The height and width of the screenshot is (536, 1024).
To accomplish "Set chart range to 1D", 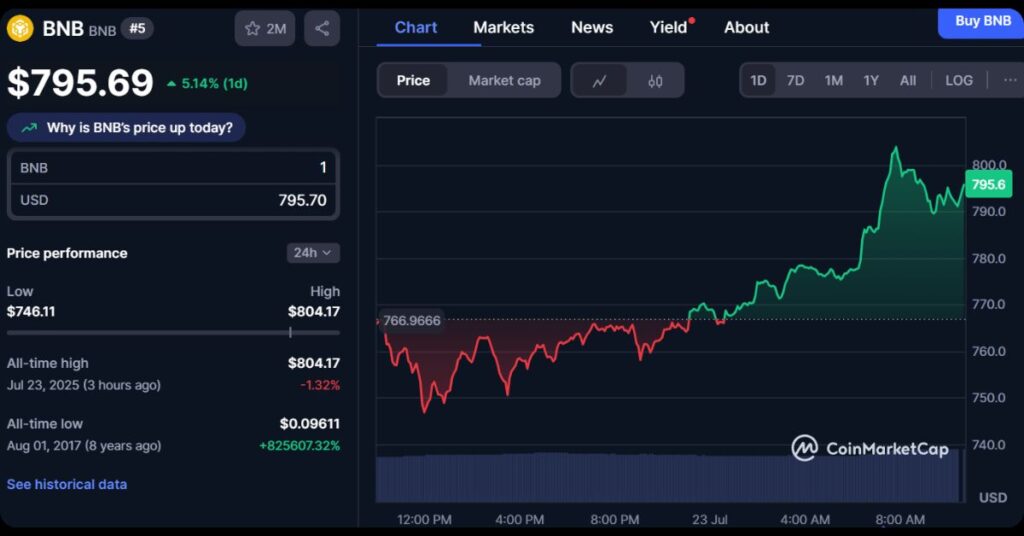I will (x=758, y=80).
